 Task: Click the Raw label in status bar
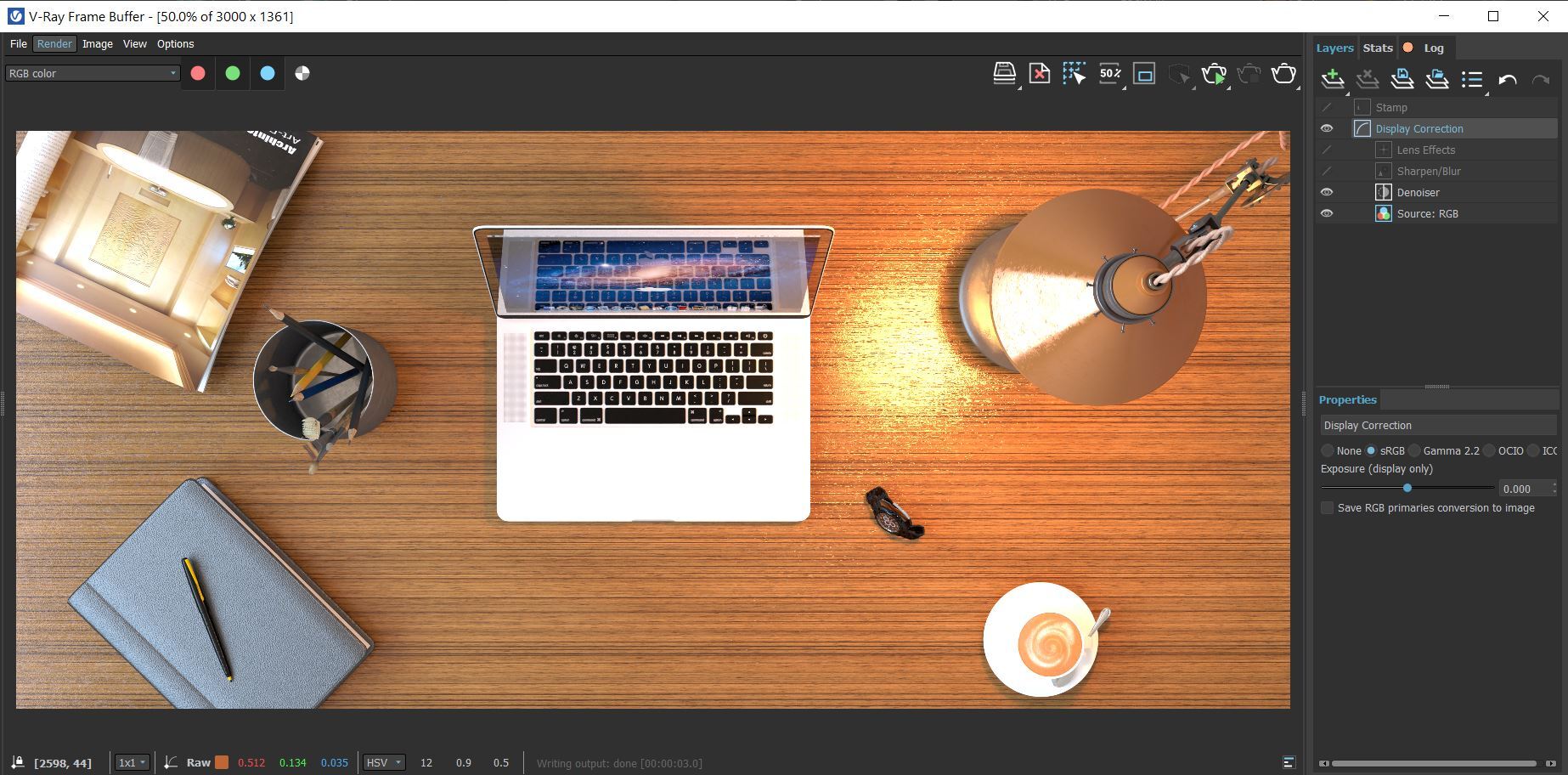198,762
